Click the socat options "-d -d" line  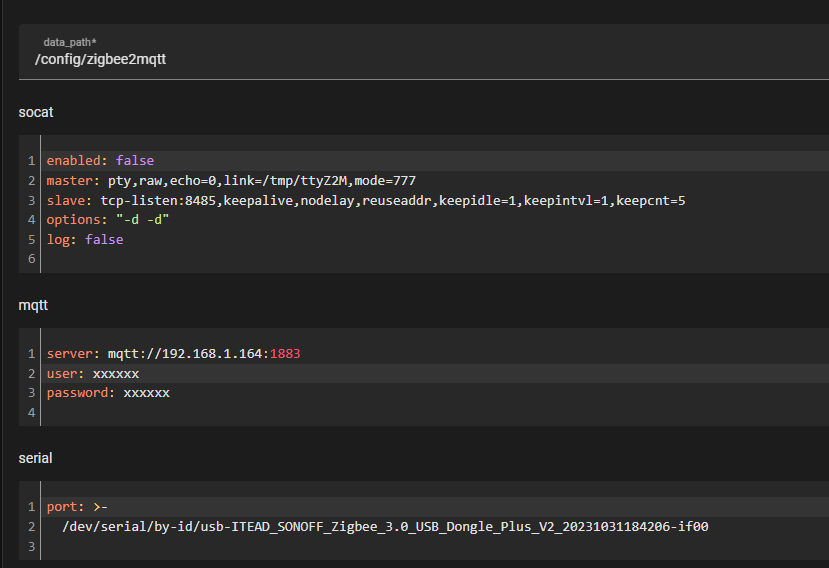pos(108,220)
